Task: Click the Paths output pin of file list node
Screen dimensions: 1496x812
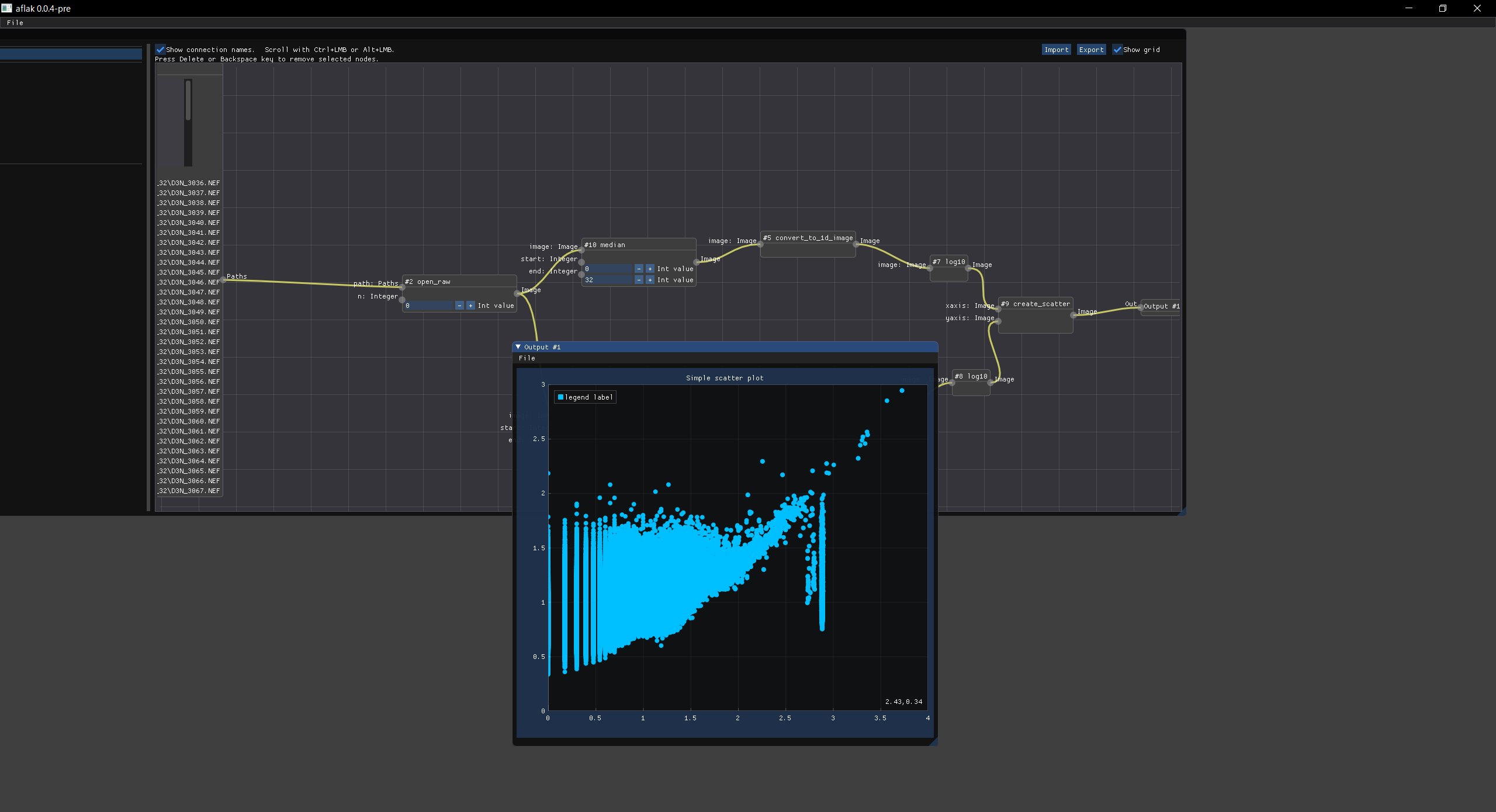Action: pos(223,280)
